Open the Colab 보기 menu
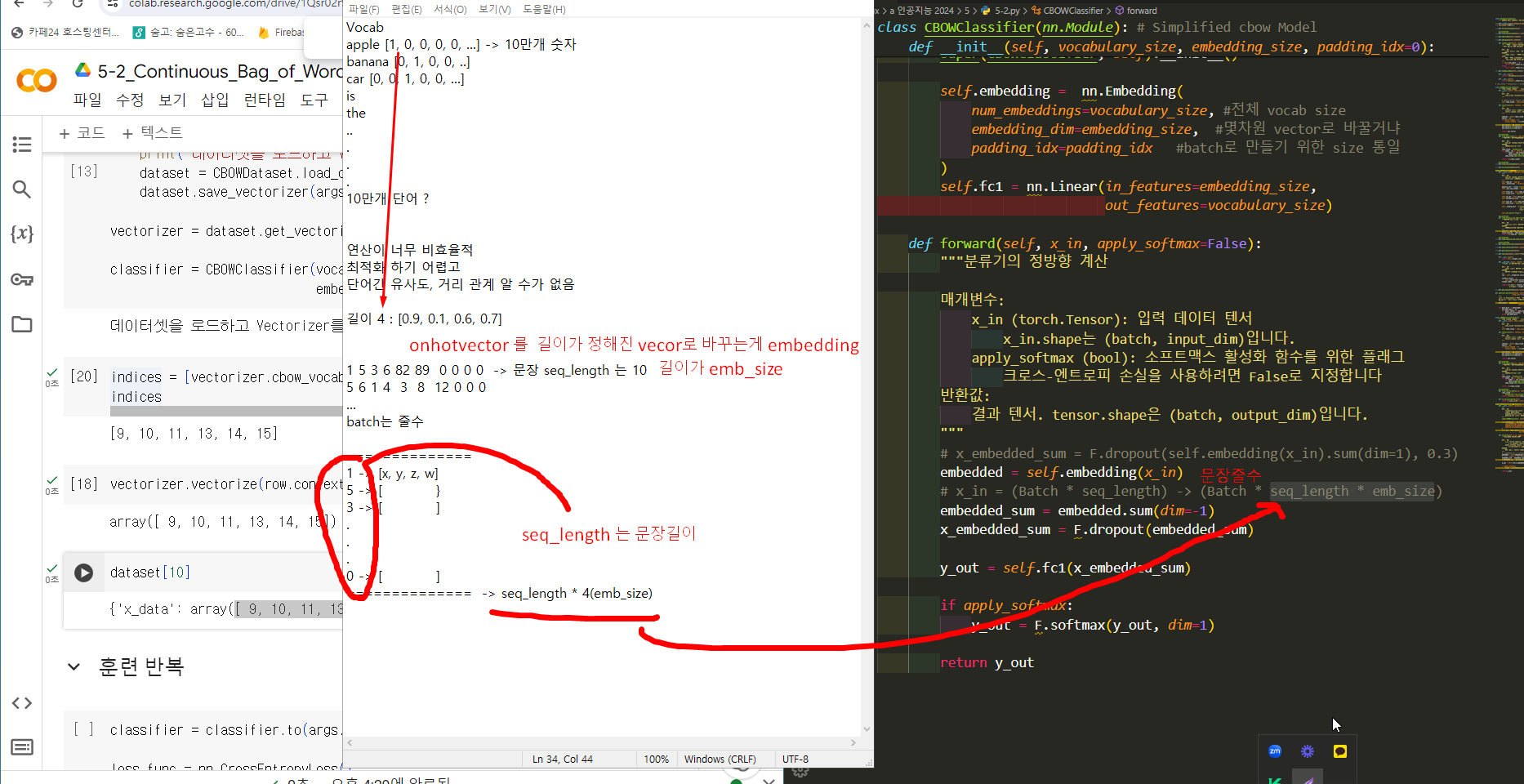The height and width of the screenshot is (784, 1524). click(172, 100)
